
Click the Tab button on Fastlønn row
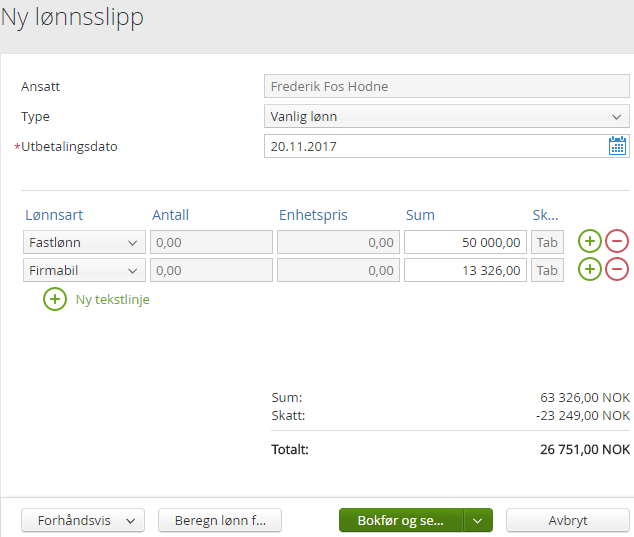point(547,242)
